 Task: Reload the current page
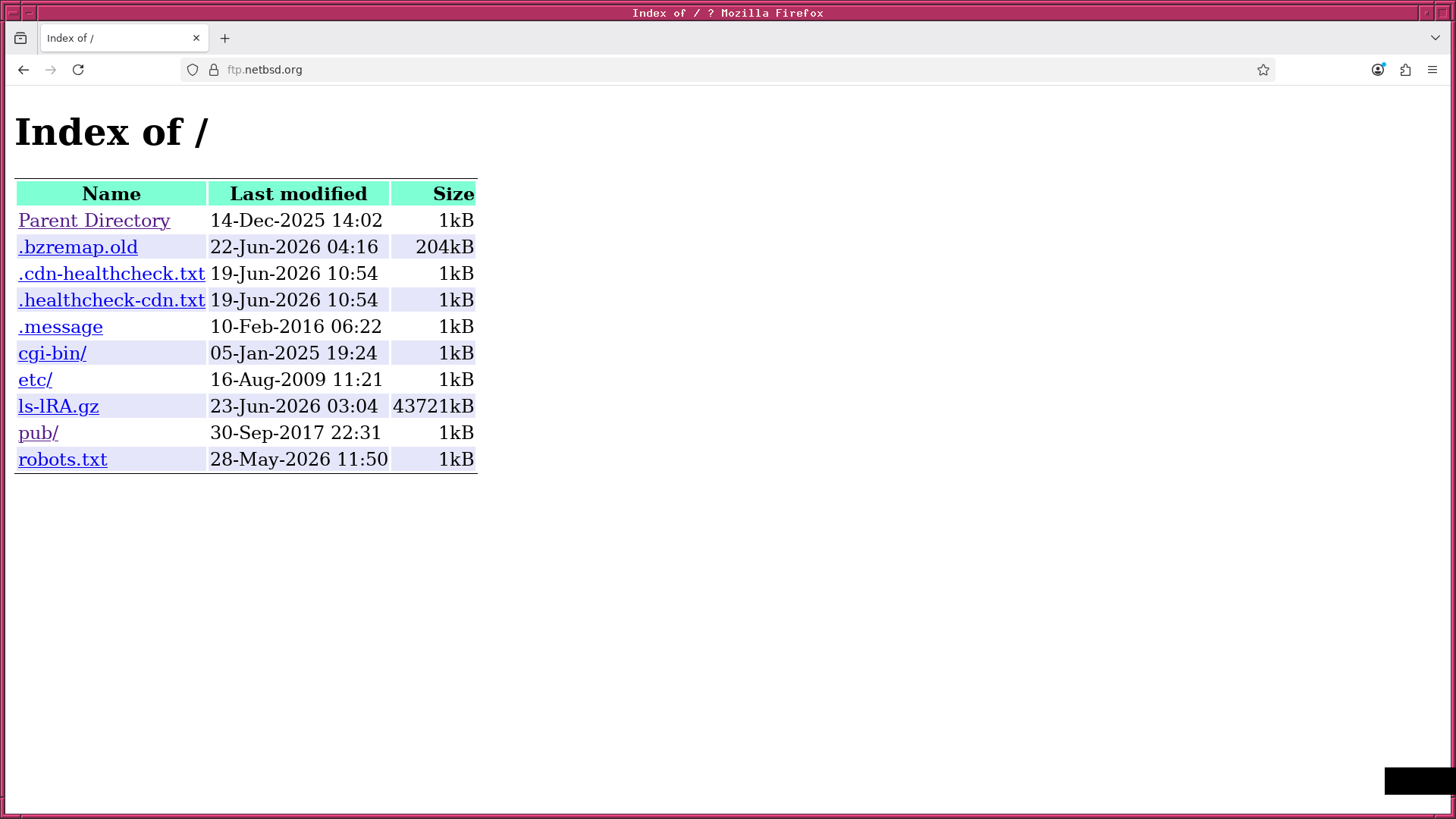click(78, 70)
